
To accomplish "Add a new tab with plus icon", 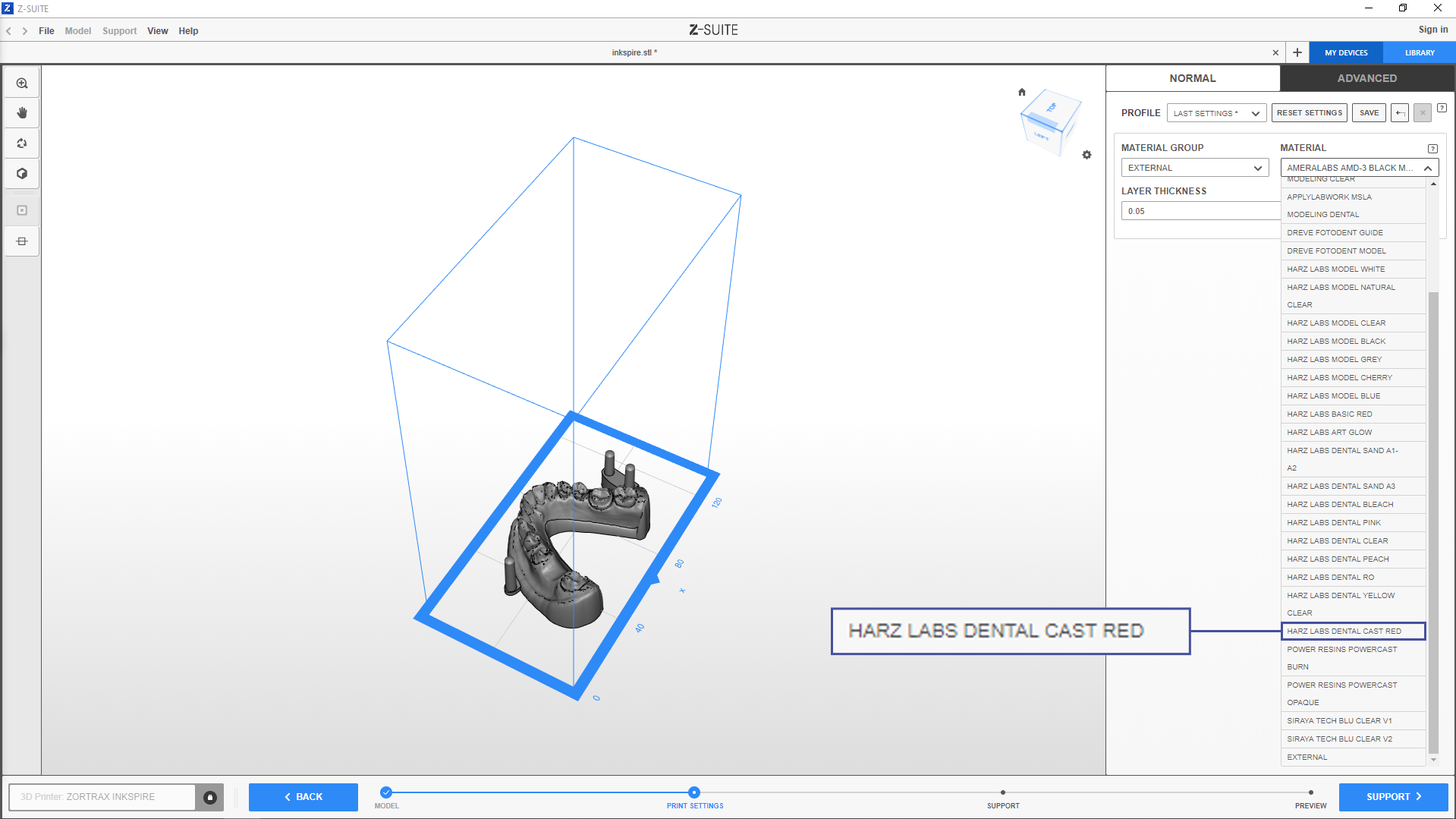I will pyautogui.click(x=1297, y=52).
